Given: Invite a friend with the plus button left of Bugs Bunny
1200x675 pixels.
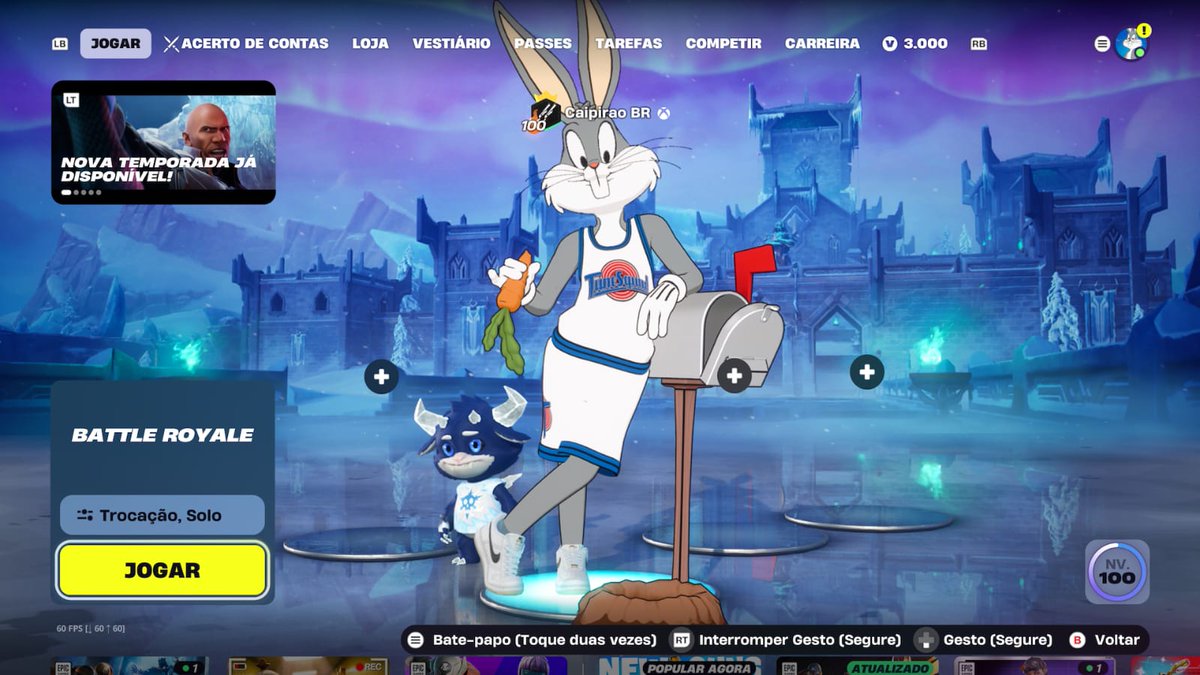Looking at the screenshot, I should 381,377.
